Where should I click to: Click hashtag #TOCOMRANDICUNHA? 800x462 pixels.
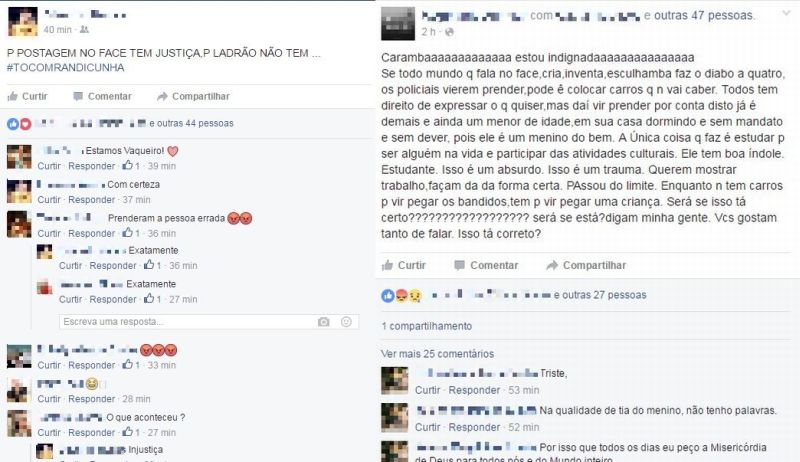pyautogui.click(x=65, y=68)
